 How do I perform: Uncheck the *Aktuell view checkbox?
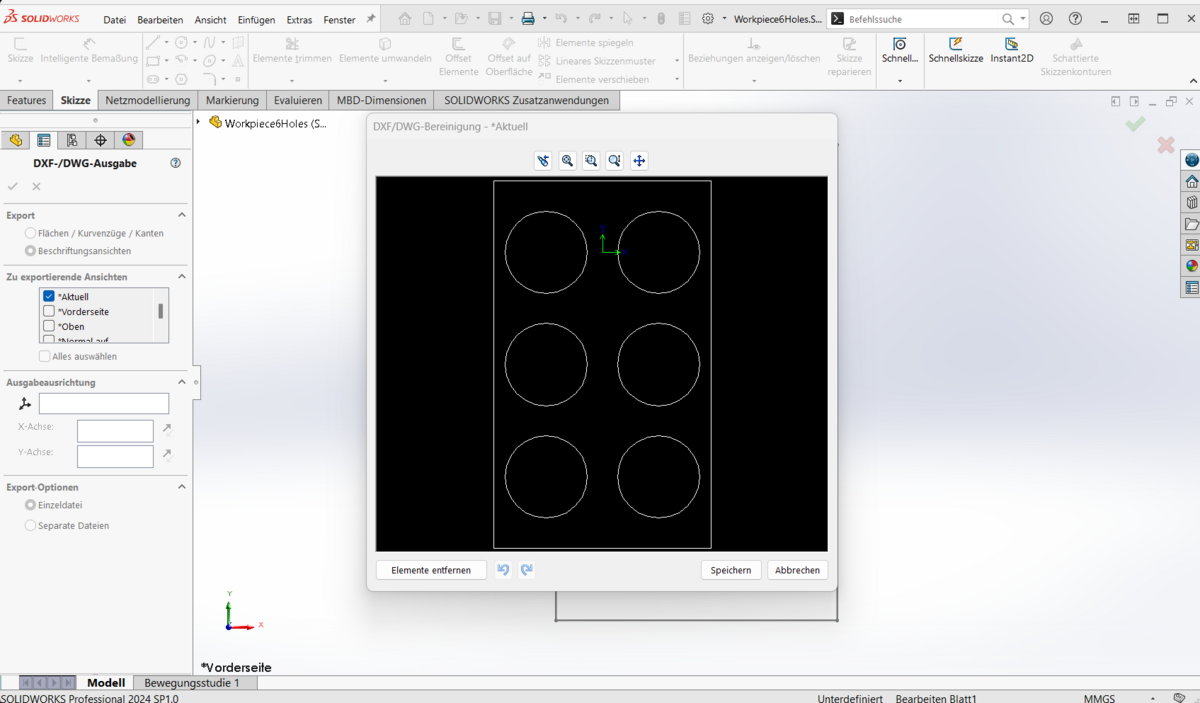(x=49, y=296)
